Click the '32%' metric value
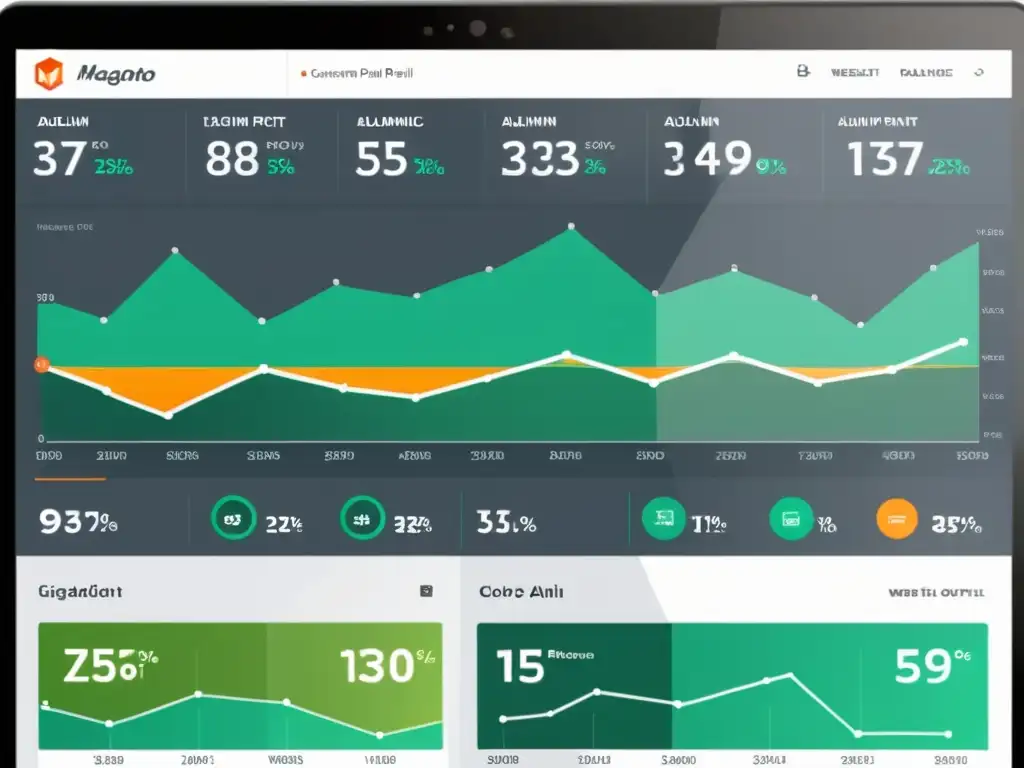The image size is (1024, 768). pyautogui.click(x=413, y=524)
